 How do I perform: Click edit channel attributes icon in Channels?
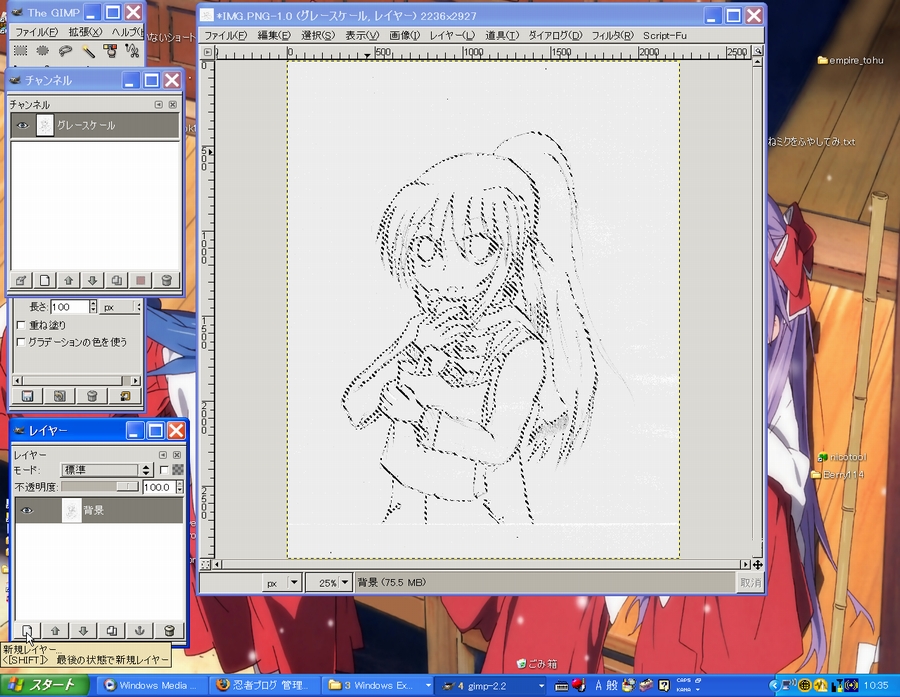pyautogui.click(x=21, y=280)
